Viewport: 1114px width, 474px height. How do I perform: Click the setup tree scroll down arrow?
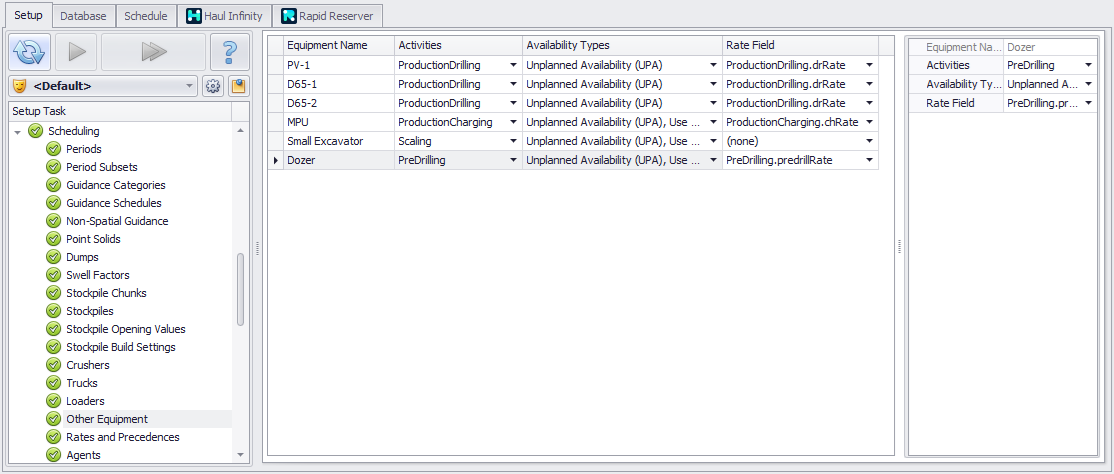(x=240, y=455)
